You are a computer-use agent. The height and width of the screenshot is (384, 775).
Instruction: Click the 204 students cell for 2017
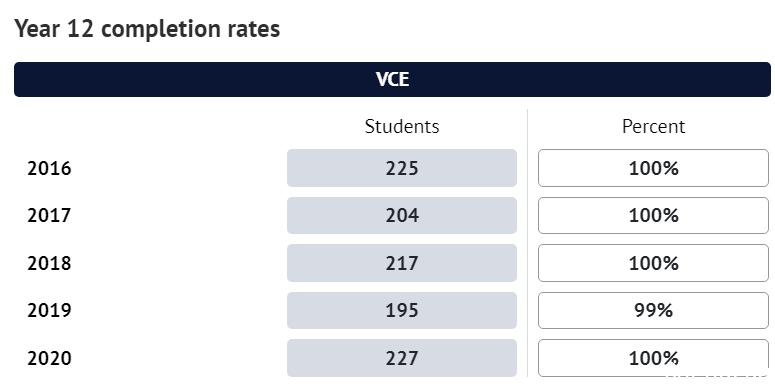402,215
